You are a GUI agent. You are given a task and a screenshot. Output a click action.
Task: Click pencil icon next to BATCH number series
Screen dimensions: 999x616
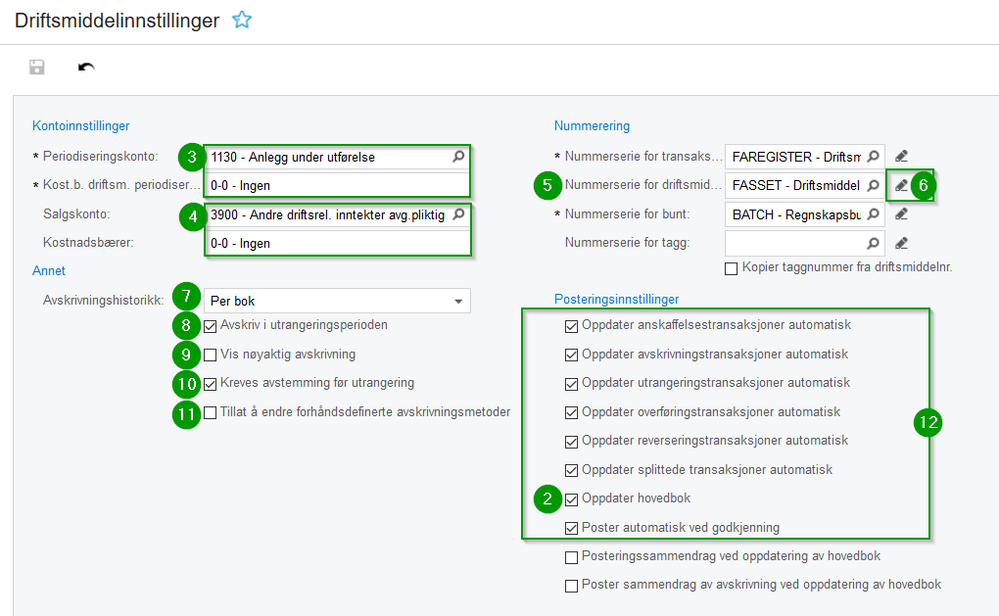pyautogui.click(x=901, y=215)
